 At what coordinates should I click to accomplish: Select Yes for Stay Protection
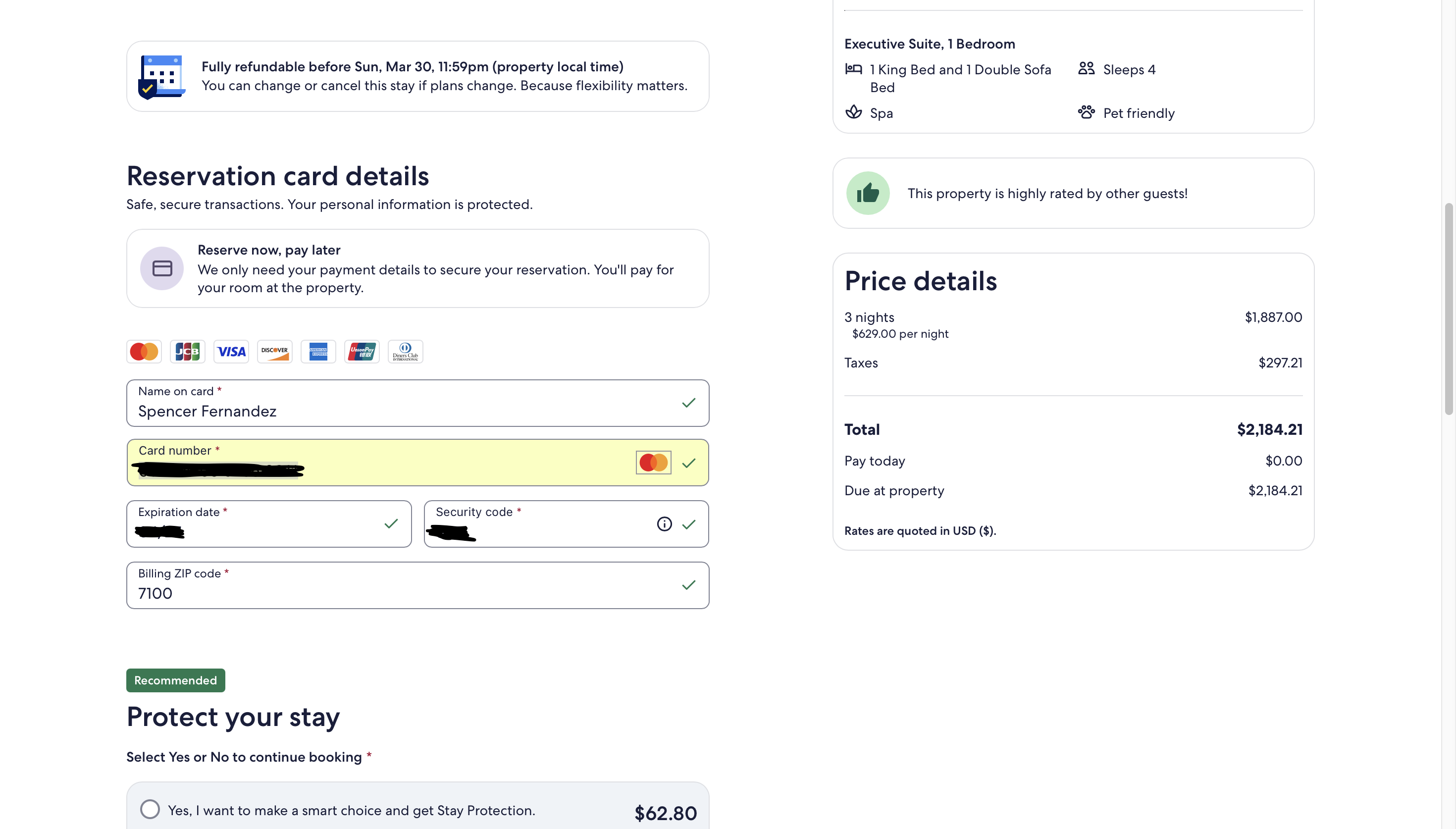pos(150,809)
